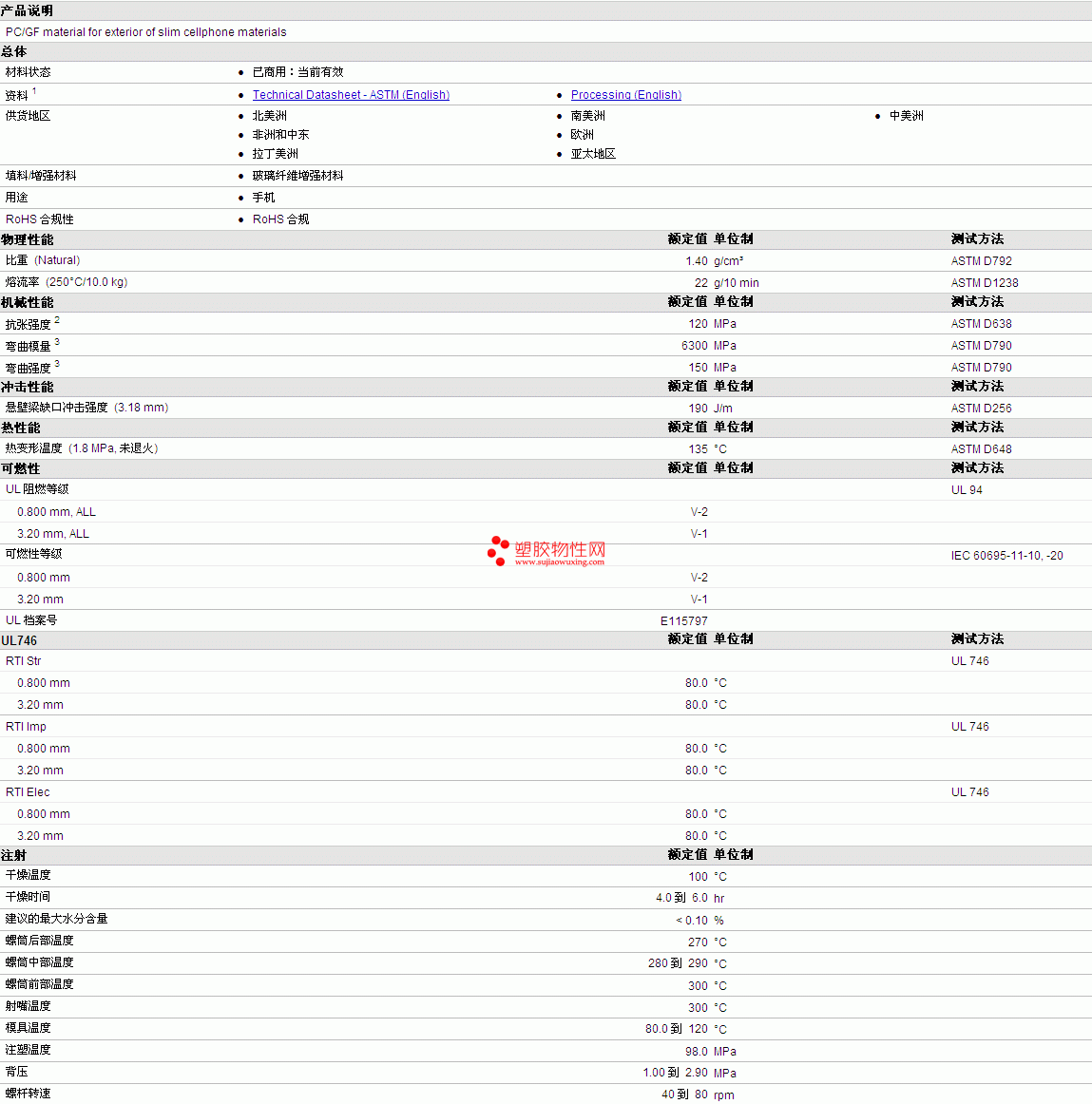Image resolution: width=1092 pixels, height=1104 pixels.
Task: Click the ASTM D256 test method
Action: pos(982,409)
